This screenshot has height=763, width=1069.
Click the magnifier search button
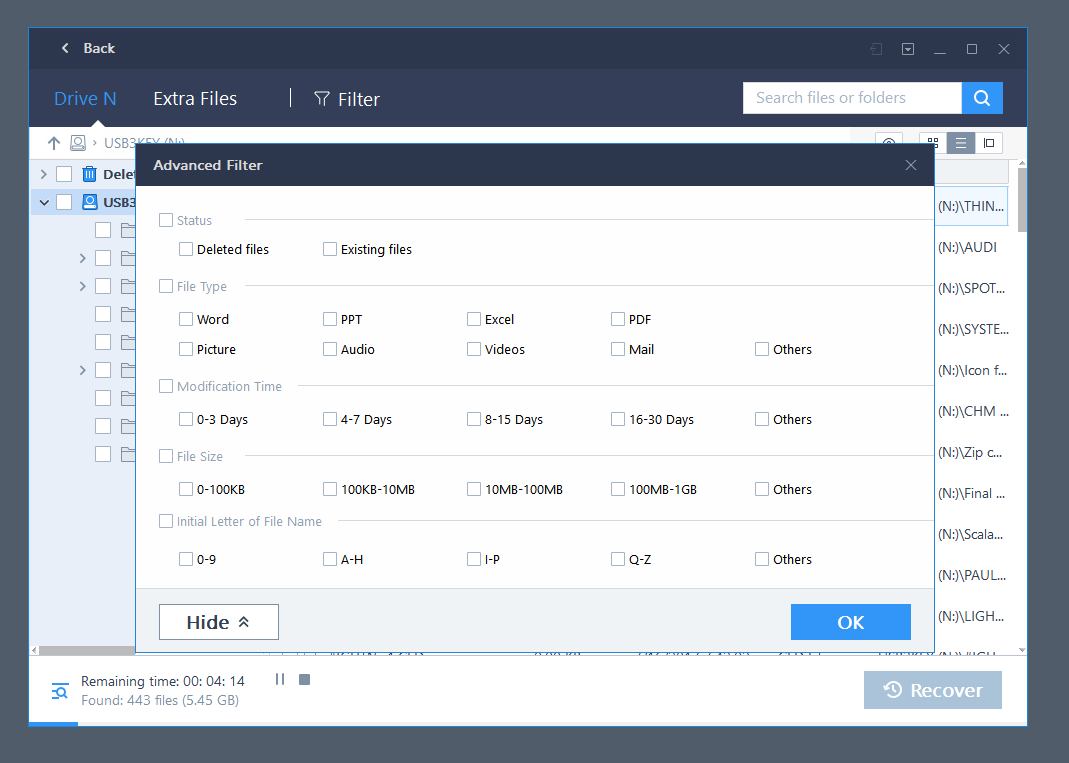point(982,98)
